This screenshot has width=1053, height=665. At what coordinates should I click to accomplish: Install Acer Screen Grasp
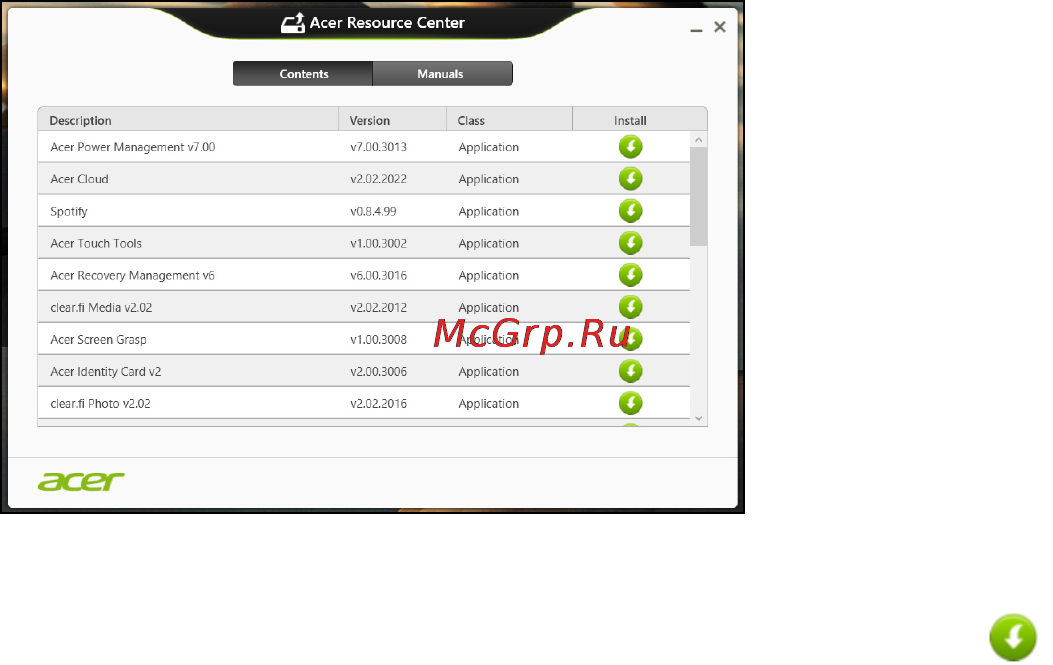point(631,339)
